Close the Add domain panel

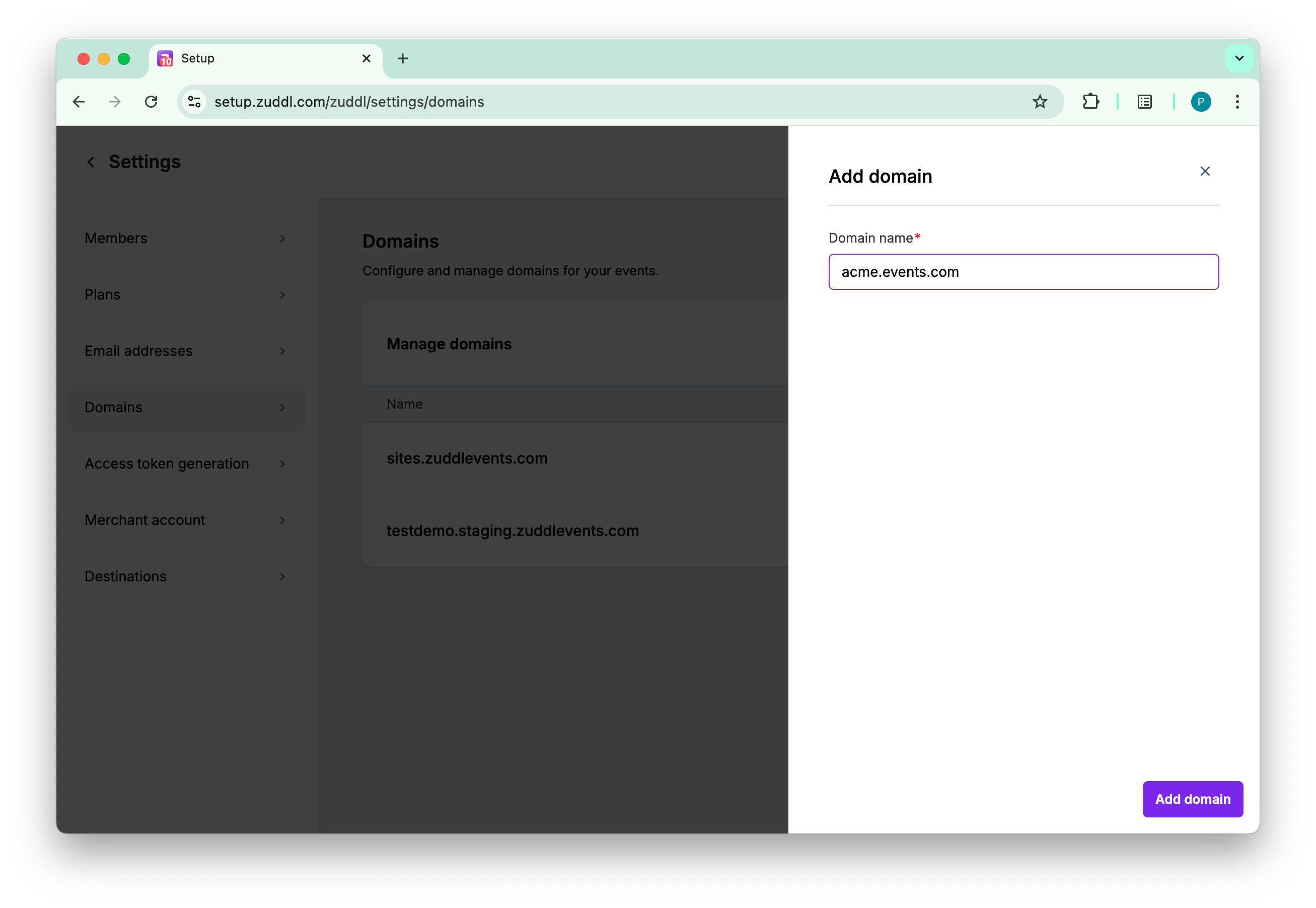pyautogui.click(x=1204, y=171)
